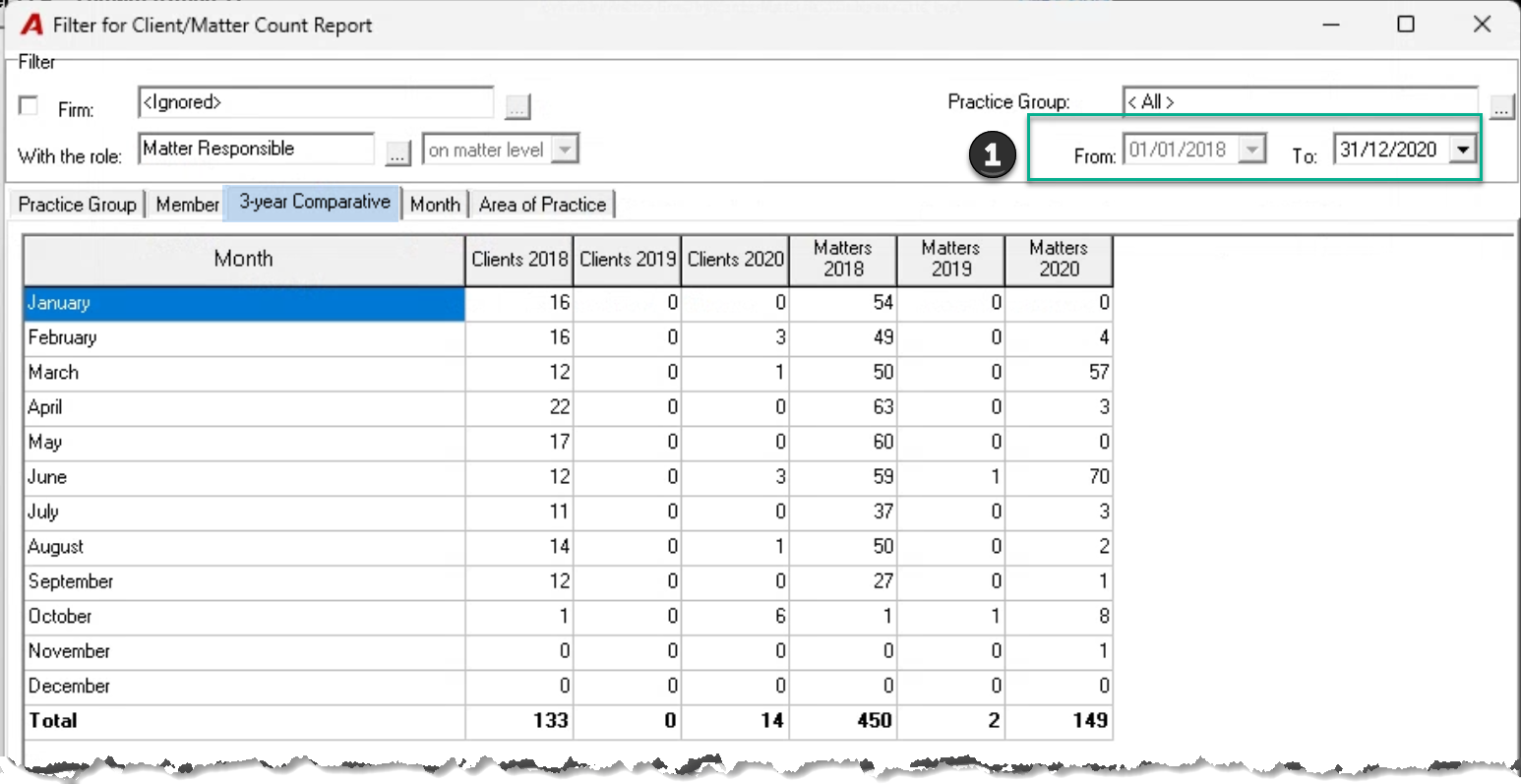Minimize the Filter report window
Screen dimensions: 1521x784
click(x=1331, y=24)
